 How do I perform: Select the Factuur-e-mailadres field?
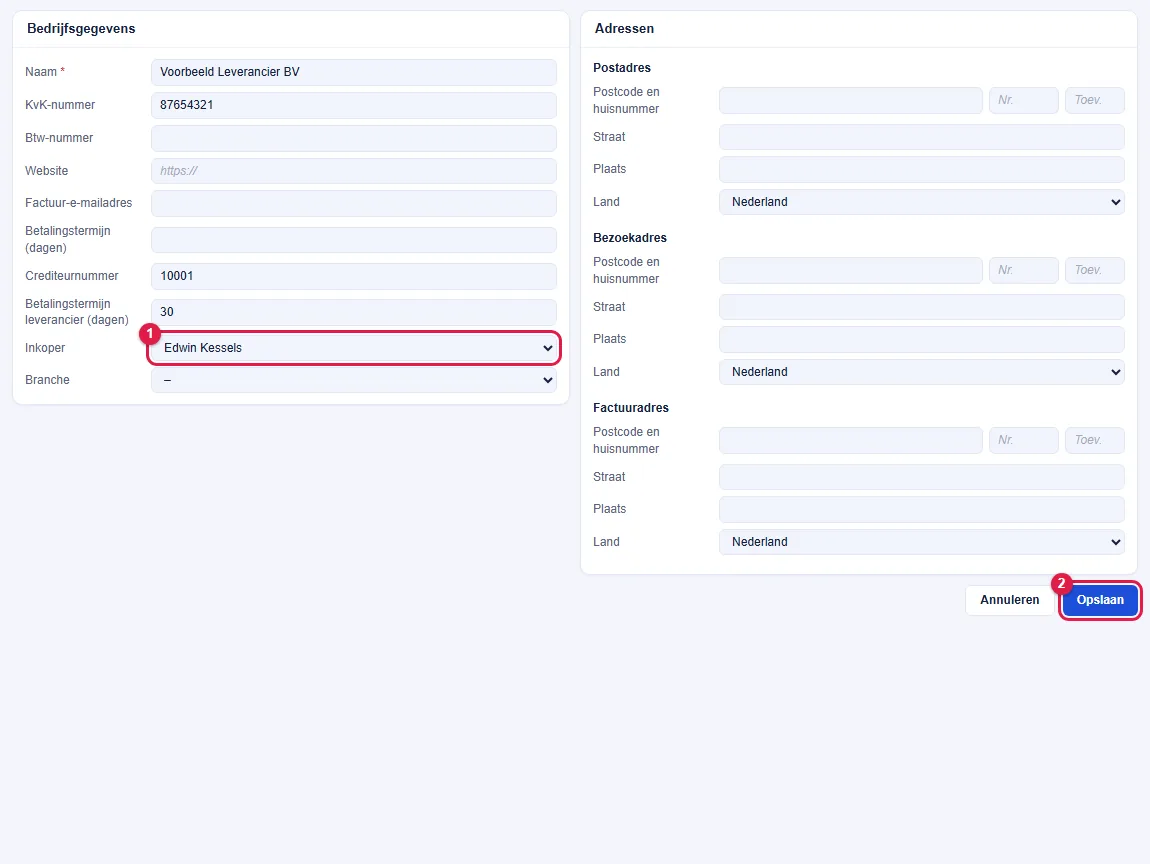354,203
